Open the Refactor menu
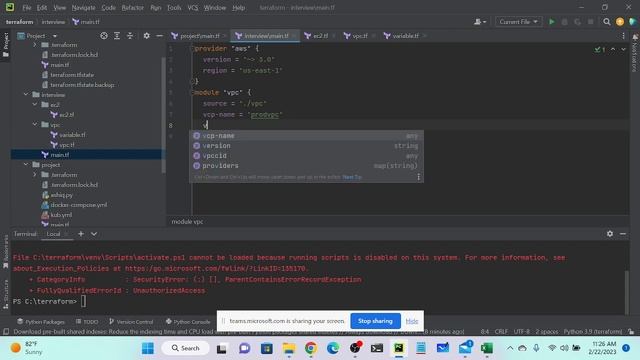640x360 pixels. tap(132, 7)
